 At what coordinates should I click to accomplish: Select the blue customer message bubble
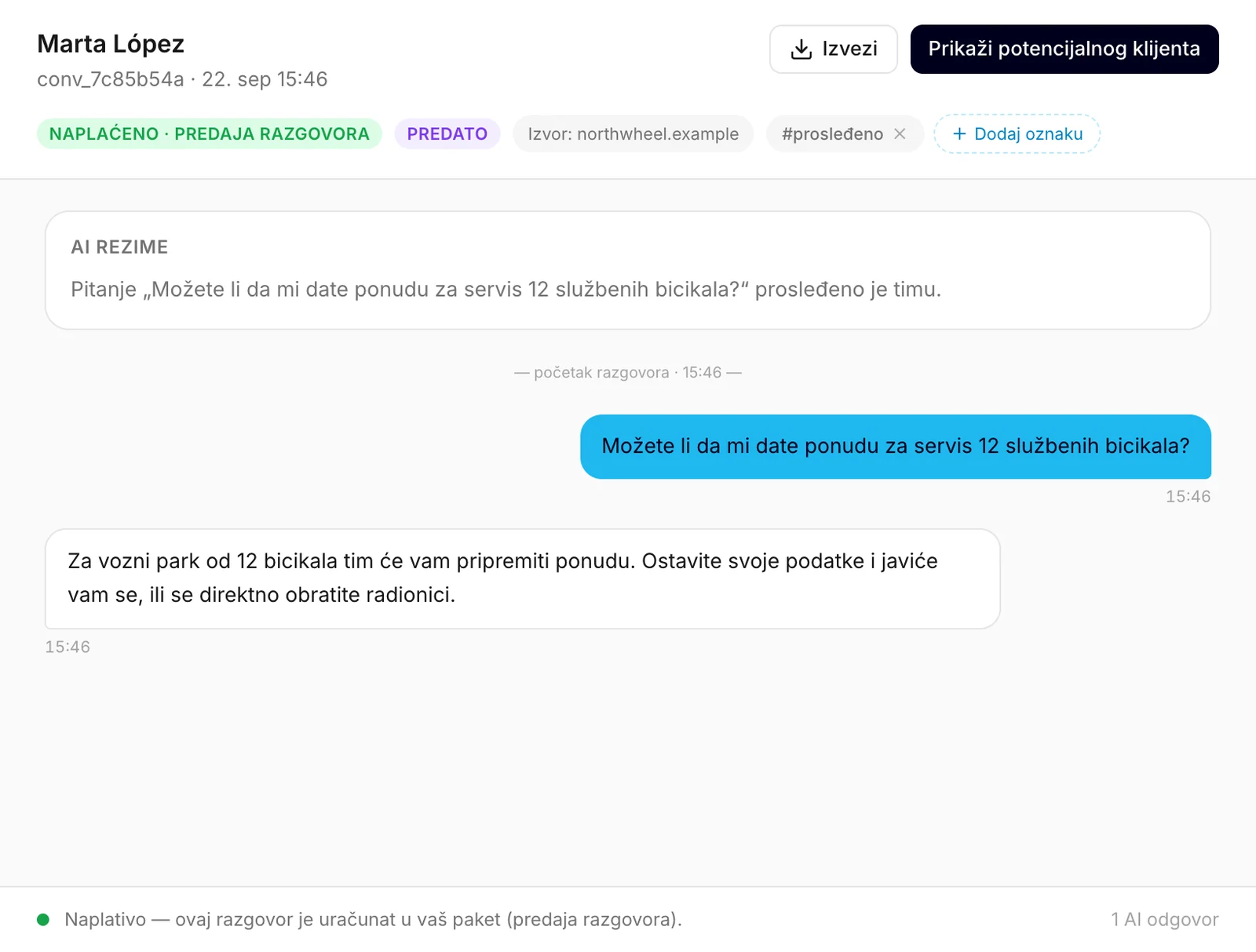click(895, 447)
